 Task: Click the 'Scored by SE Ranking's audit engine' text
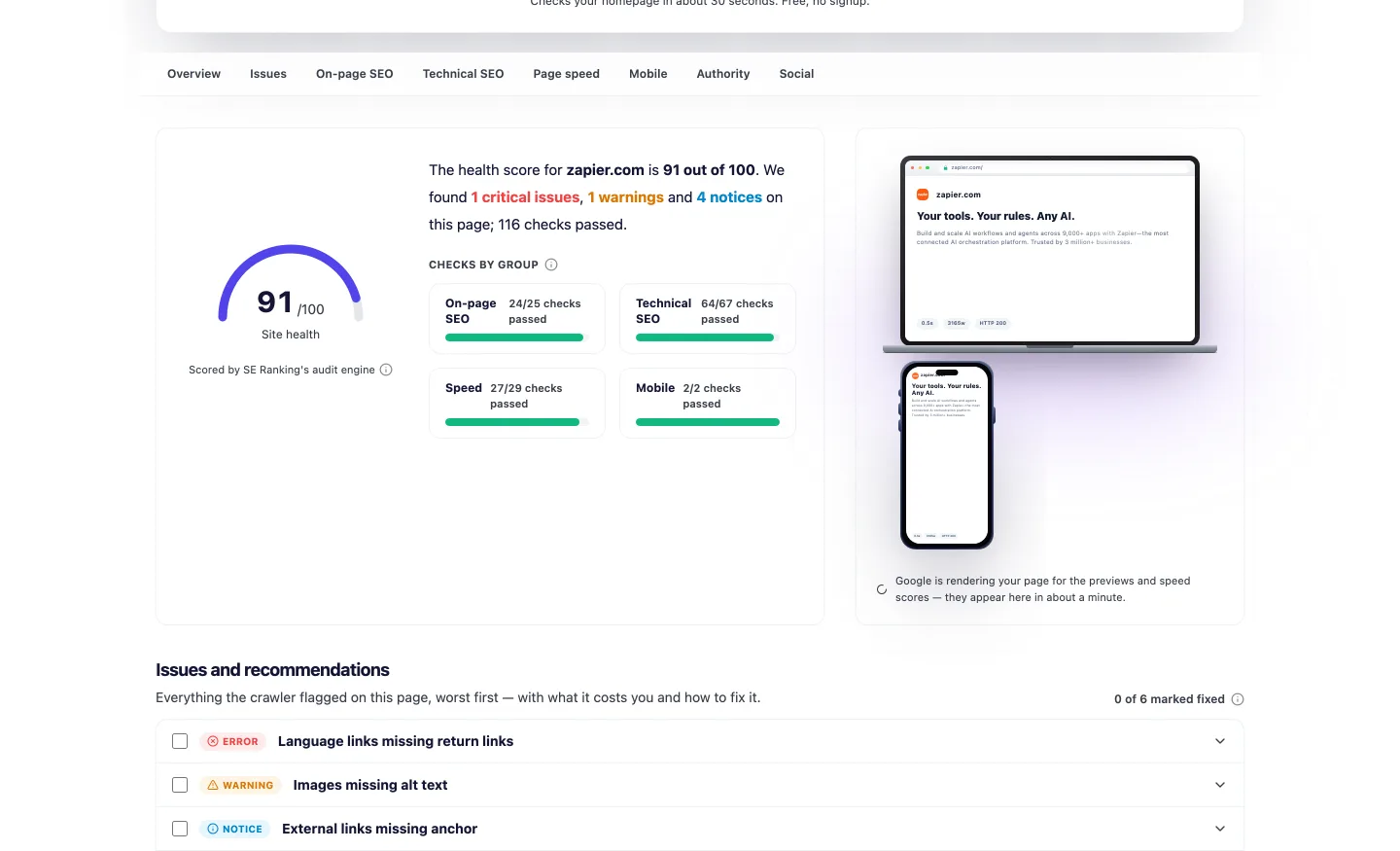282,370
